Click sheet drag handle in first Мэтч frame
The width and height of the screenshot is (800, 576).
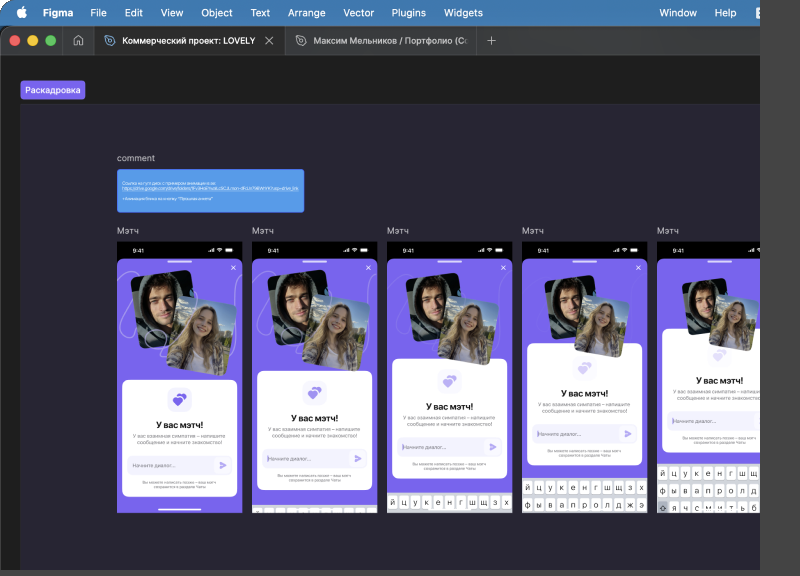[180, 262]
